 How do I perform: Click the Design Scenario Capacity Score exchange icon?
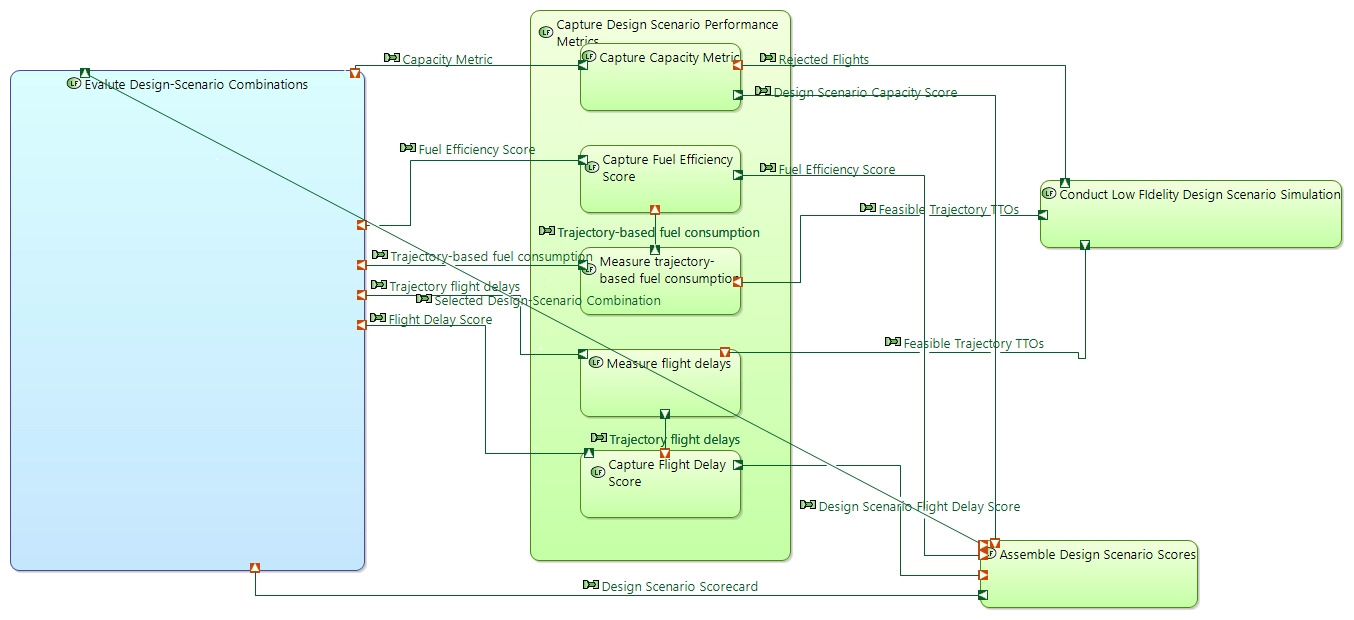pos(763,92)
